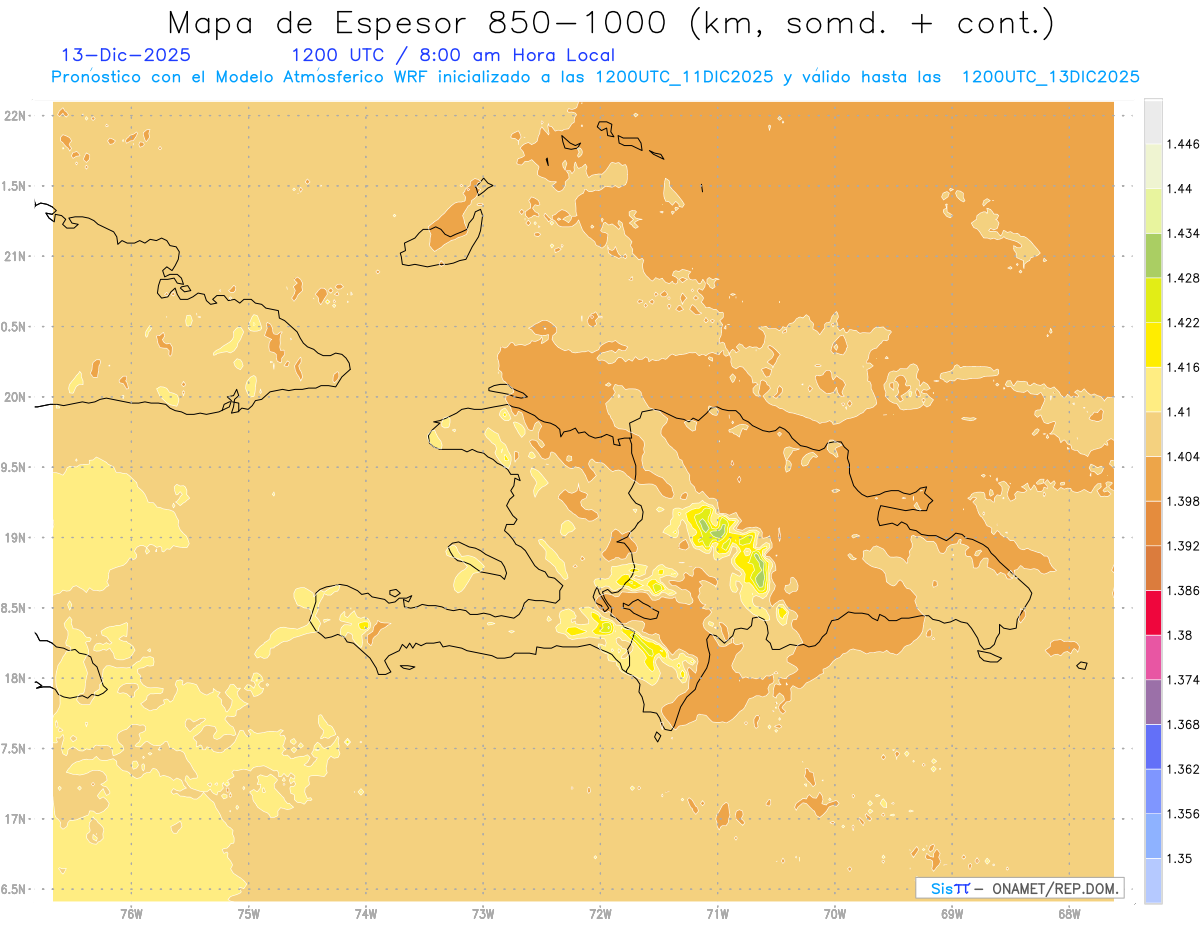Viewport: 1200px width, 927px height.
Task: Click the colorbar value 1.362
Action: (x=1183, y=769)
